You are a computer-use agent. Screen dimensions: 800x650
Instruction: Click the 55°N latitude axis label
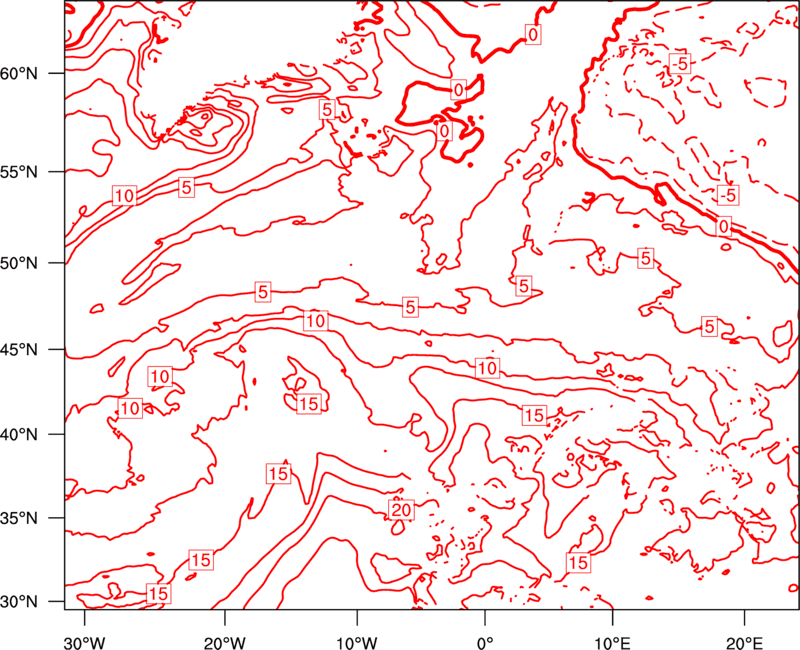click(x=19, y=172)
